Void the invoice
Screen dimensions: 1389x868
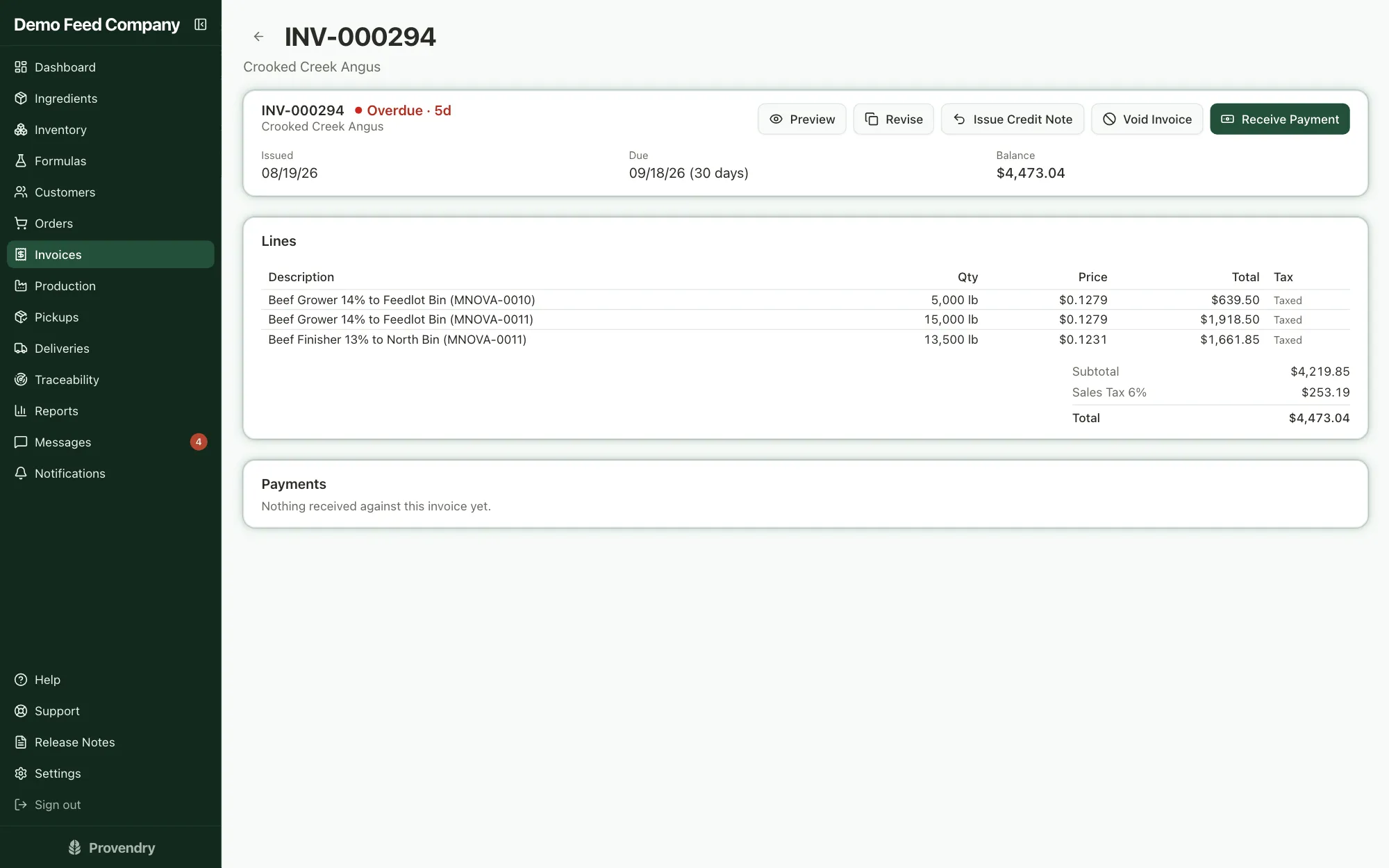[1147, 119]
